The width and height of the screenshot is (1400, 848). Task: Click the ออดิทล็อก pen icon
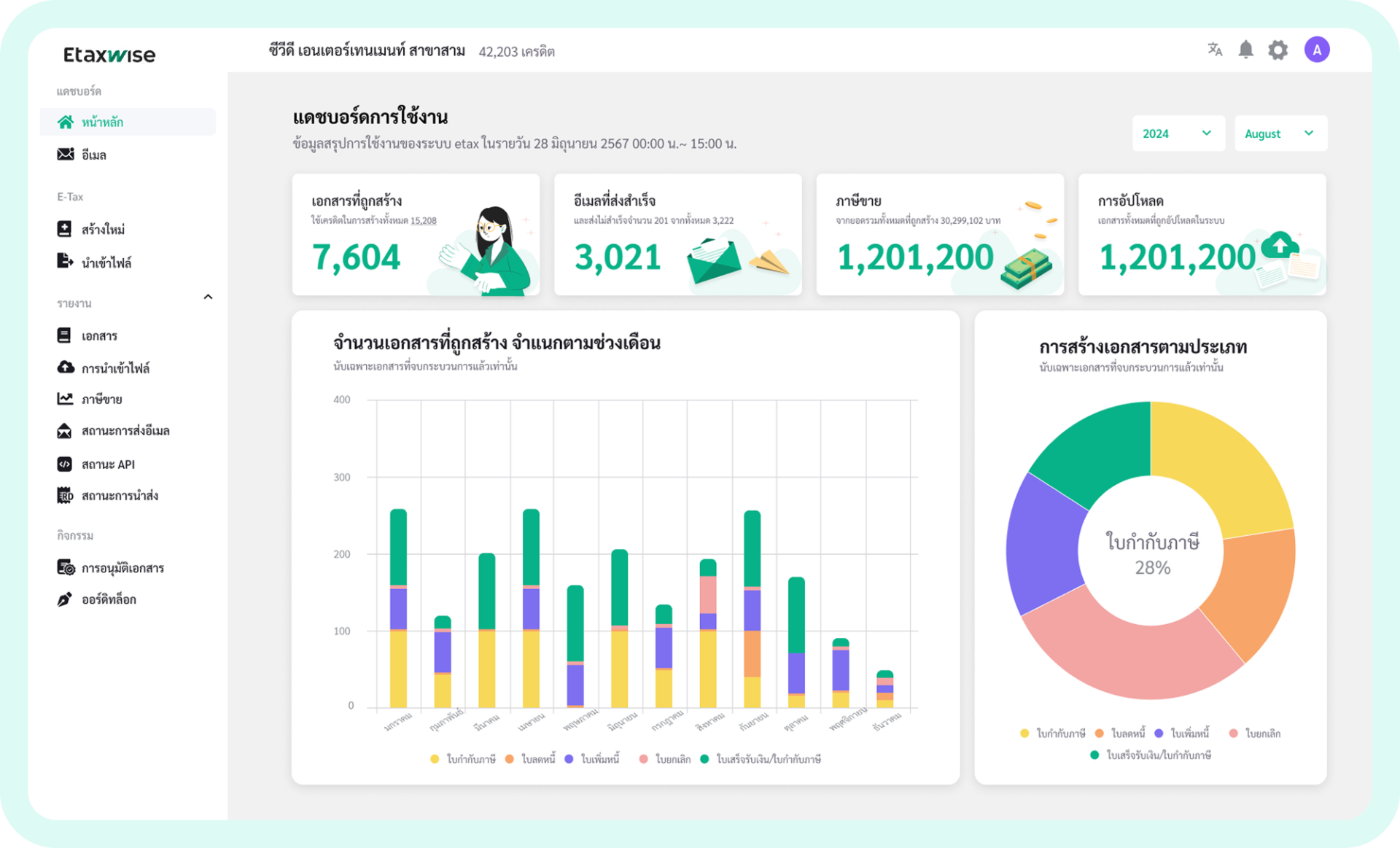65,599
